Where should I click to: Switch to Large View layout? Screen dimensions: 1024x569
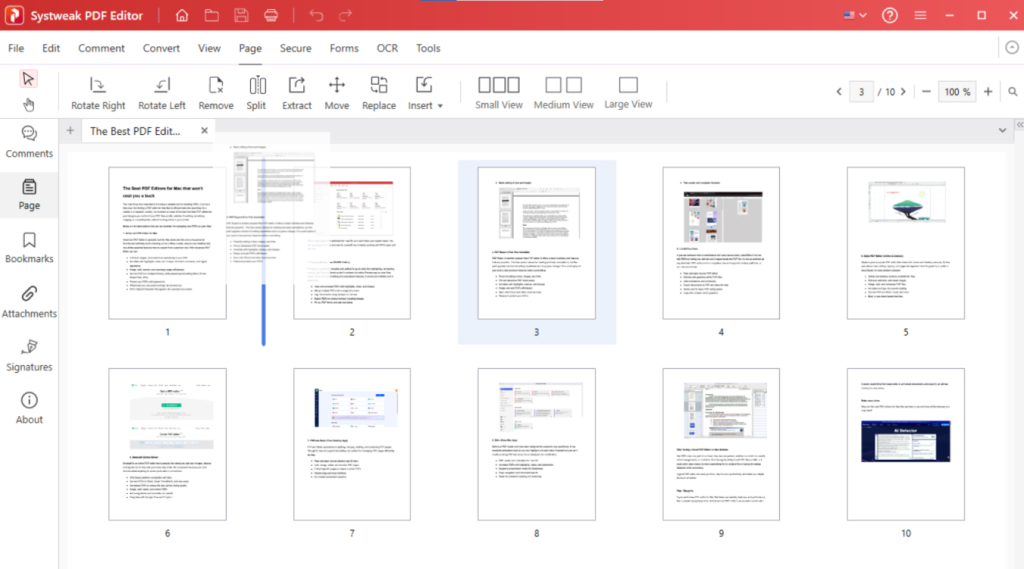coord(628,93)
